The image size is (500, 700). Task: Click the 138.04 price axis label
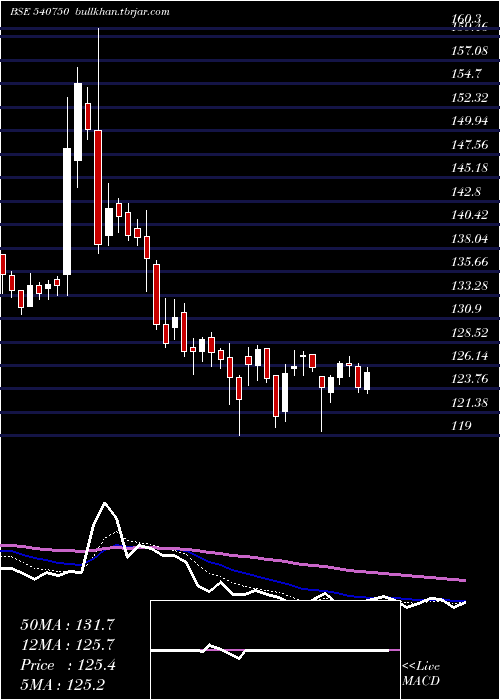[x=469, y=239]
